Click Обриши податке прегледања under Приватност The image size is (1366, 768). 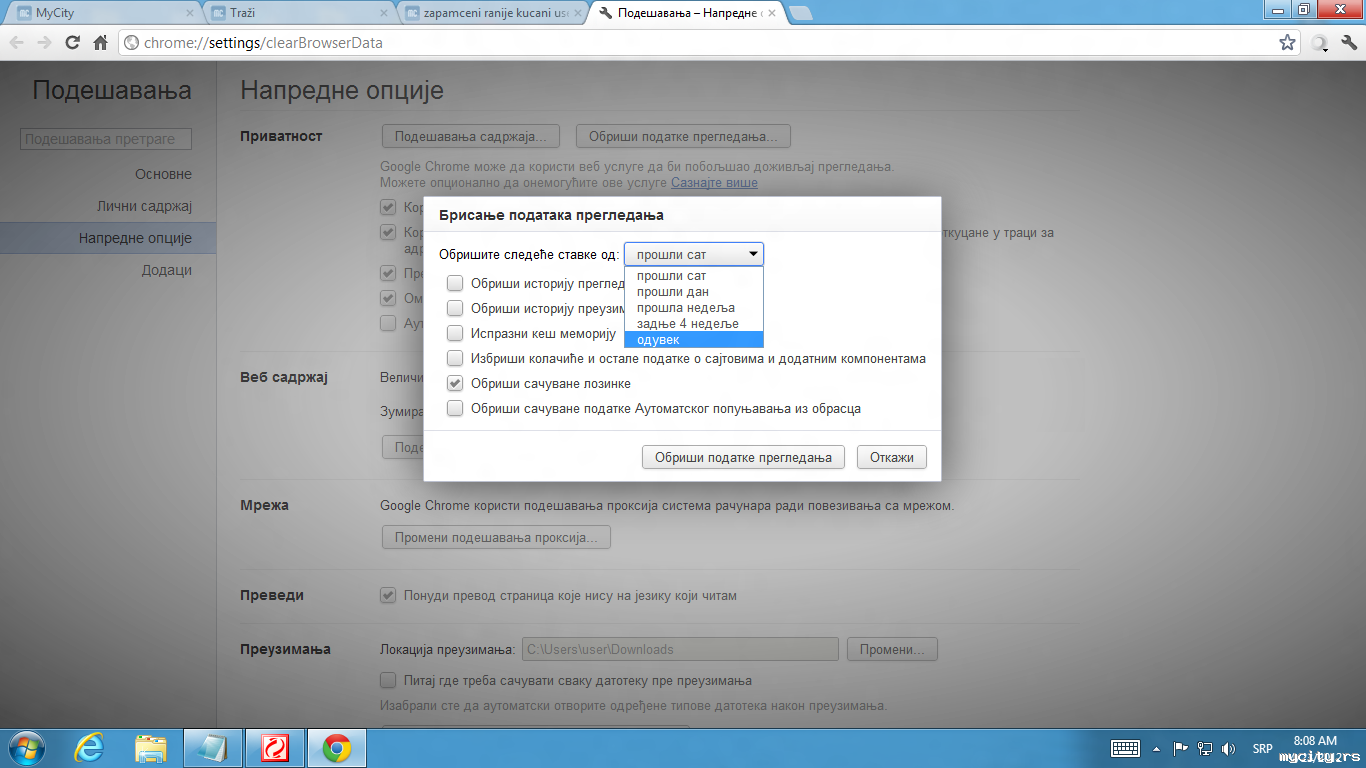[x=683, y=136]
